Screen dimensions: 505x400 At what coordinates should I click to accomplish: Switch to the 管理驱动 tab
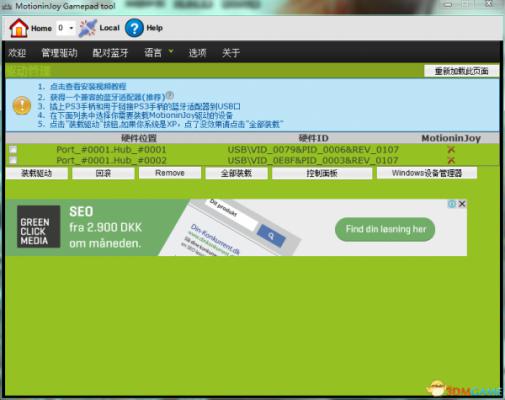(59, 53)
